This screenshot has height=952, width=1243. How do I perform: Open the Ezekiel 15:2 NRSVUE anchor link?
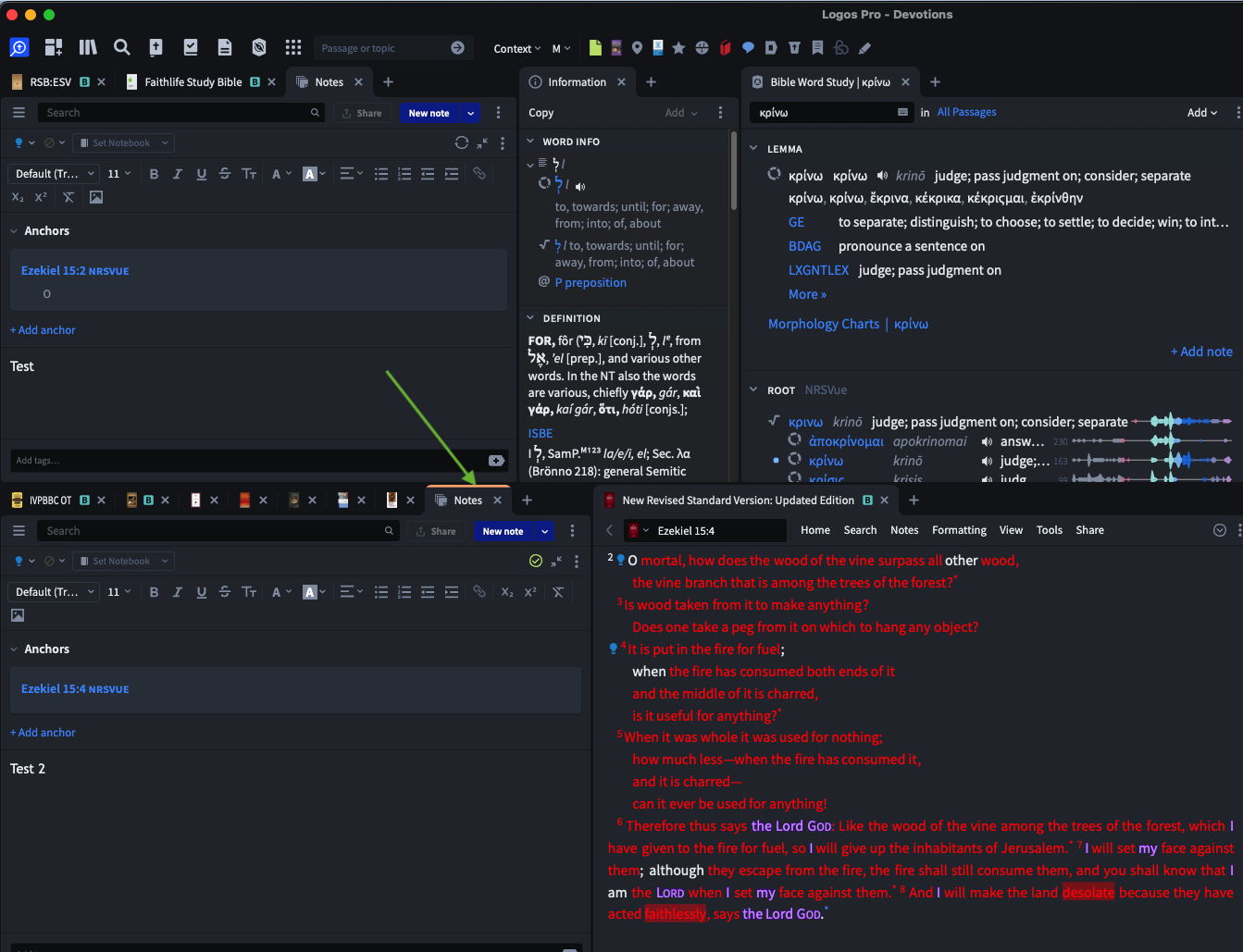[x=75, y=271]
